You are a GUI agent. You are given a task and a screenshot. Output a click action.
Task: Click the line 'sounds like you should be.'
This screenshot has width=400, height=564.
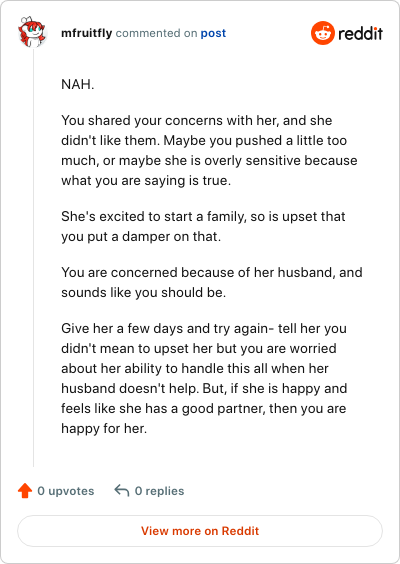click(x=144, y=293)
